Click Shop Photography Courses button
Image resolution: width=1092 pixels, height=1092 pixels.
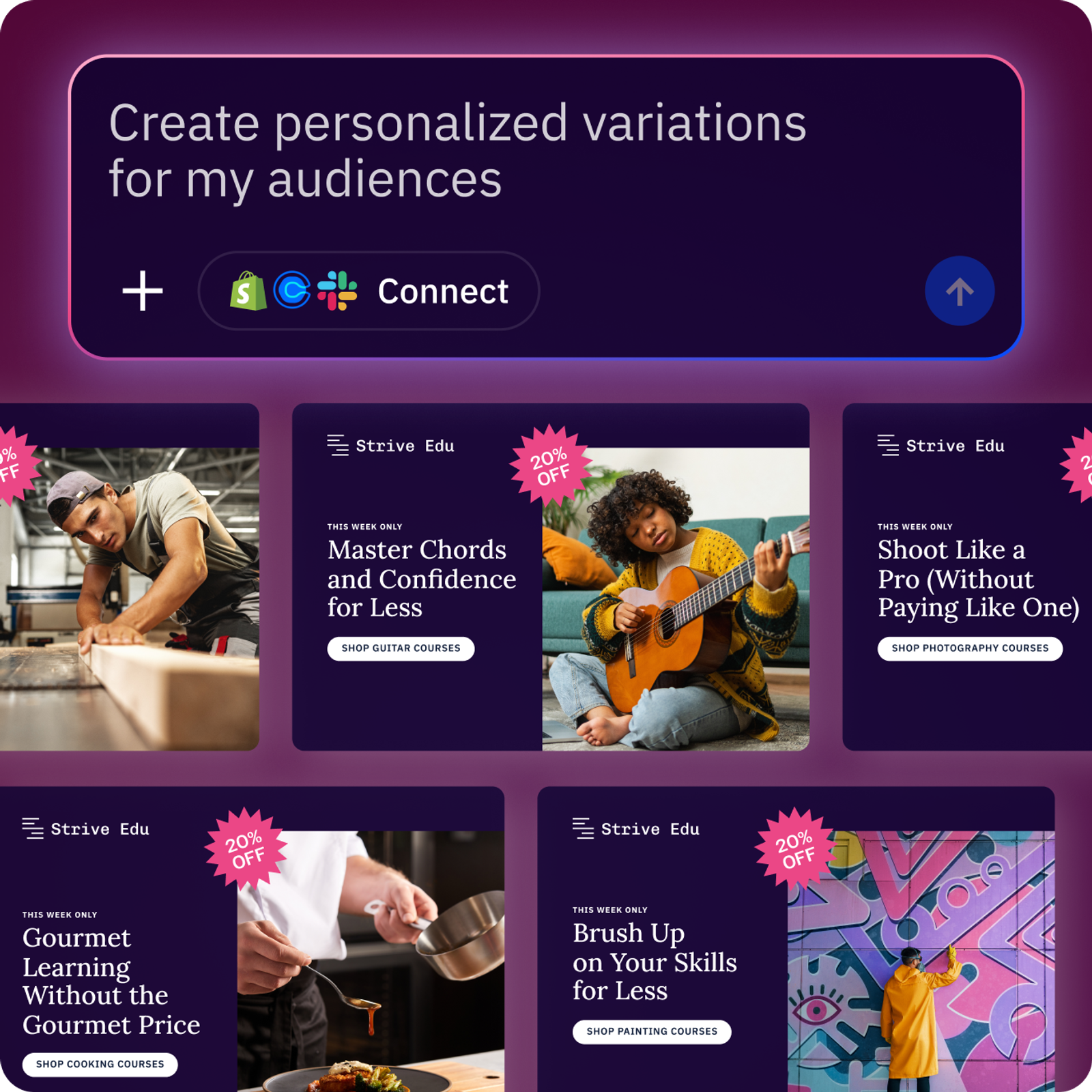pos(970,648)
